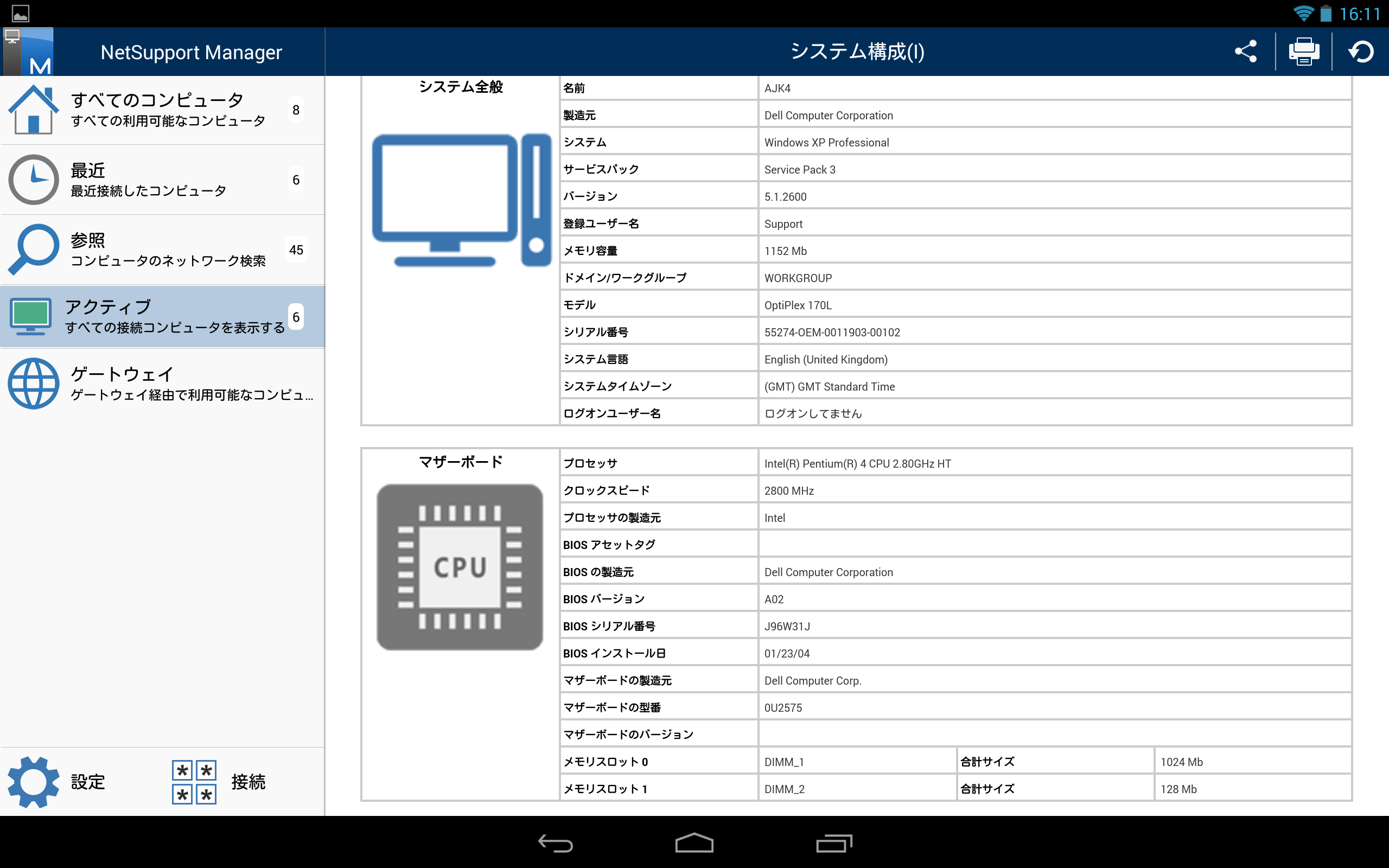Select motherboard model 0U2575
The width and height of the screenshot is (1389, 868).
click(x=783, y=708)
